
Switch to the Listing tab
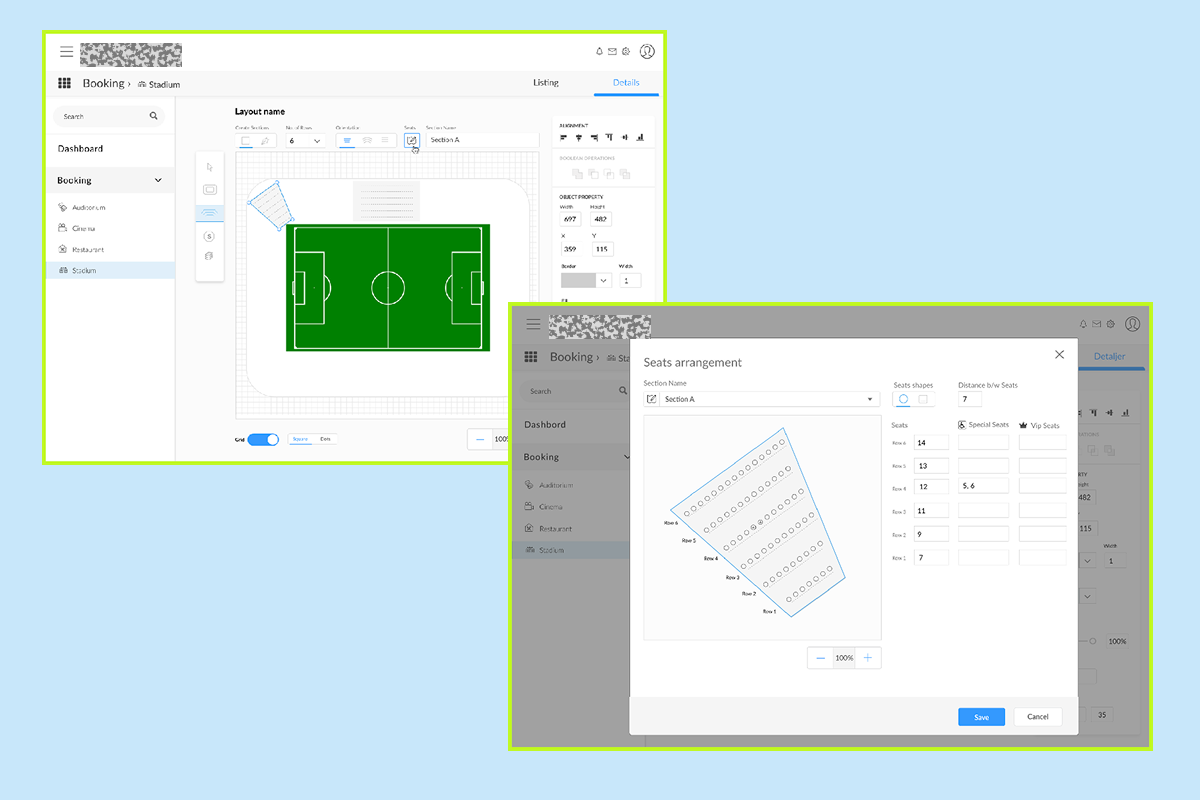tap(546, 83)
